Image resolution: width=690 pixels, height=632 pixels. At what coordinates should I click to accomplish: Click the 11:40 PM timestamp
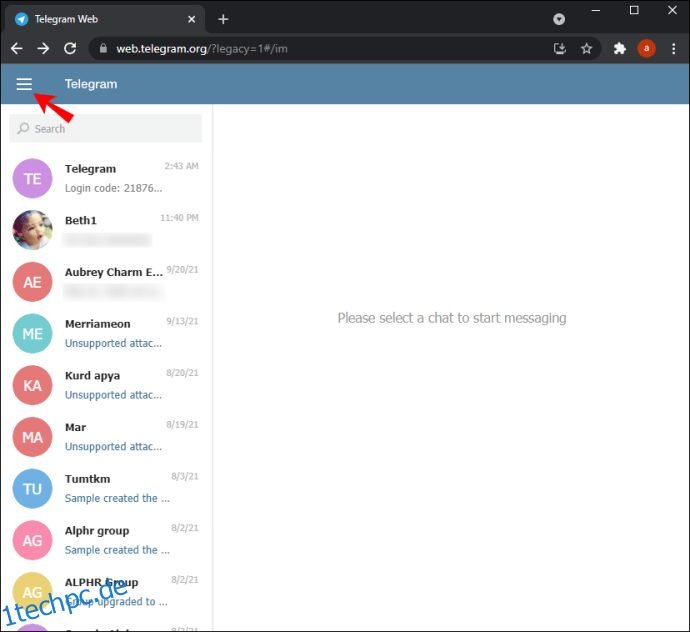179,217
